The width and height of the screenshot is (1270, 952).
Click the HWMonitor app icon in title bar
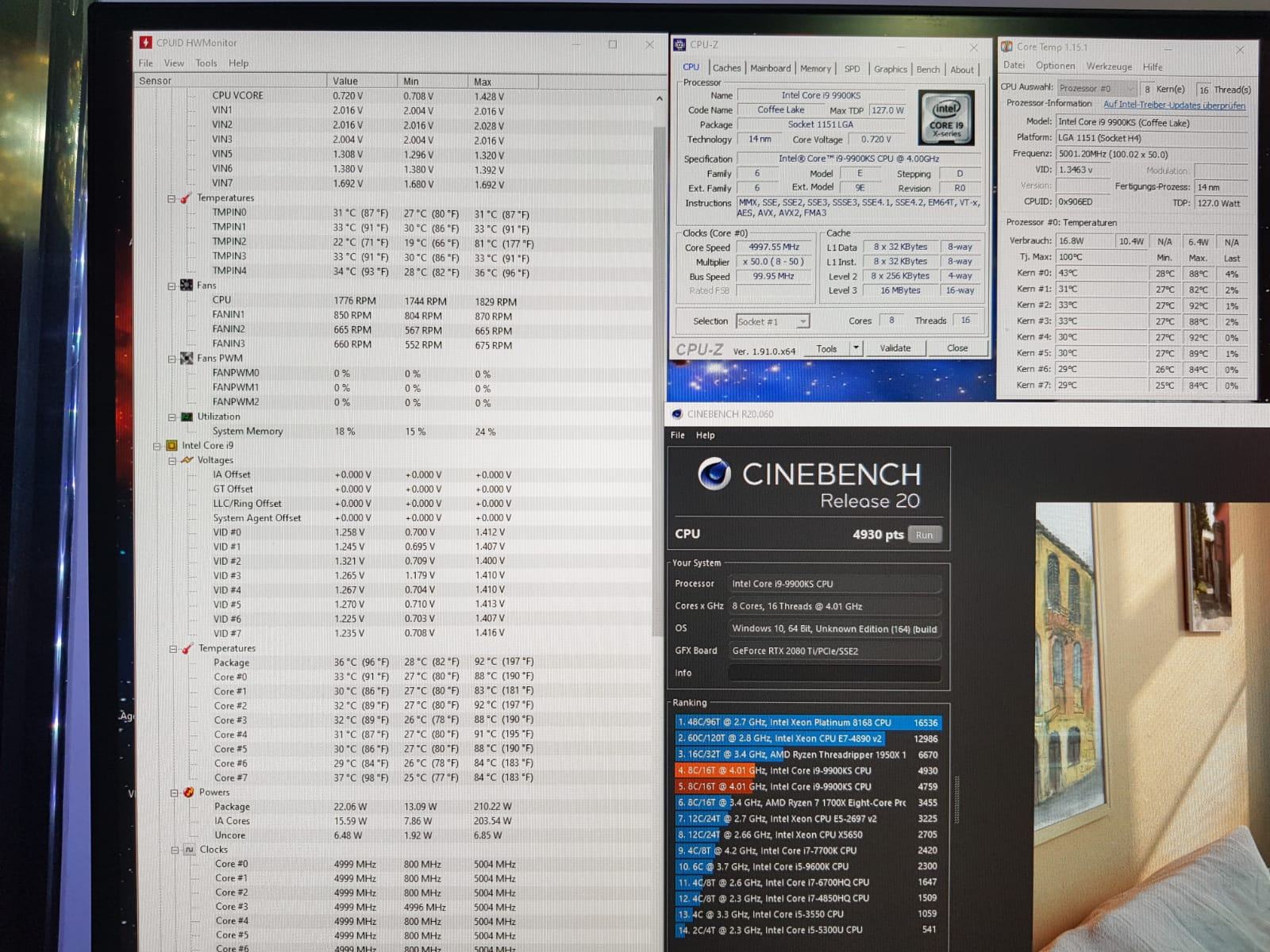click(x=146, y=43)
